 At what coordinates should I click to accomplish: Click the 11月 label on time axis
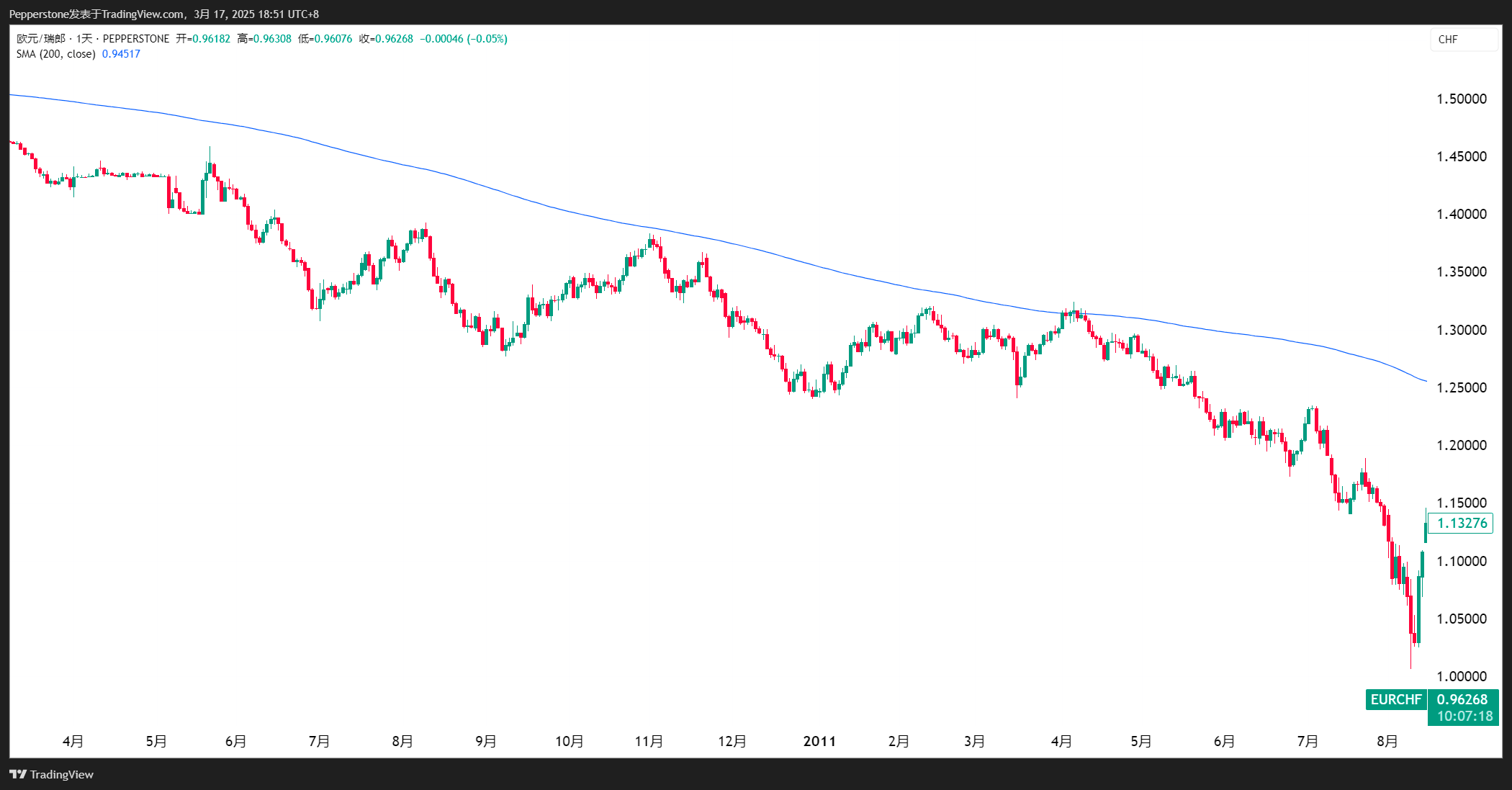[649, 742]
